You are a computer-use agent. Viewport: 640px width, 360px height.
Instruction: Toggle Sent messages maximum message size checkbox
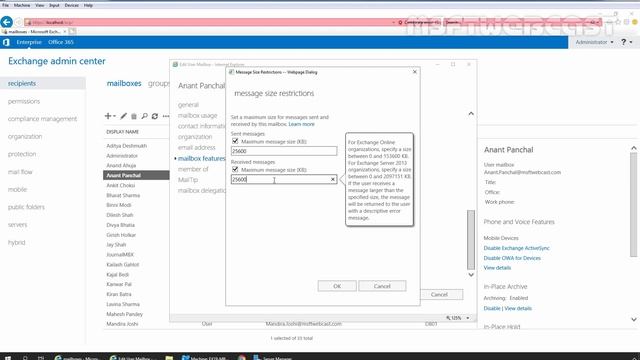[x=235, y=141]
